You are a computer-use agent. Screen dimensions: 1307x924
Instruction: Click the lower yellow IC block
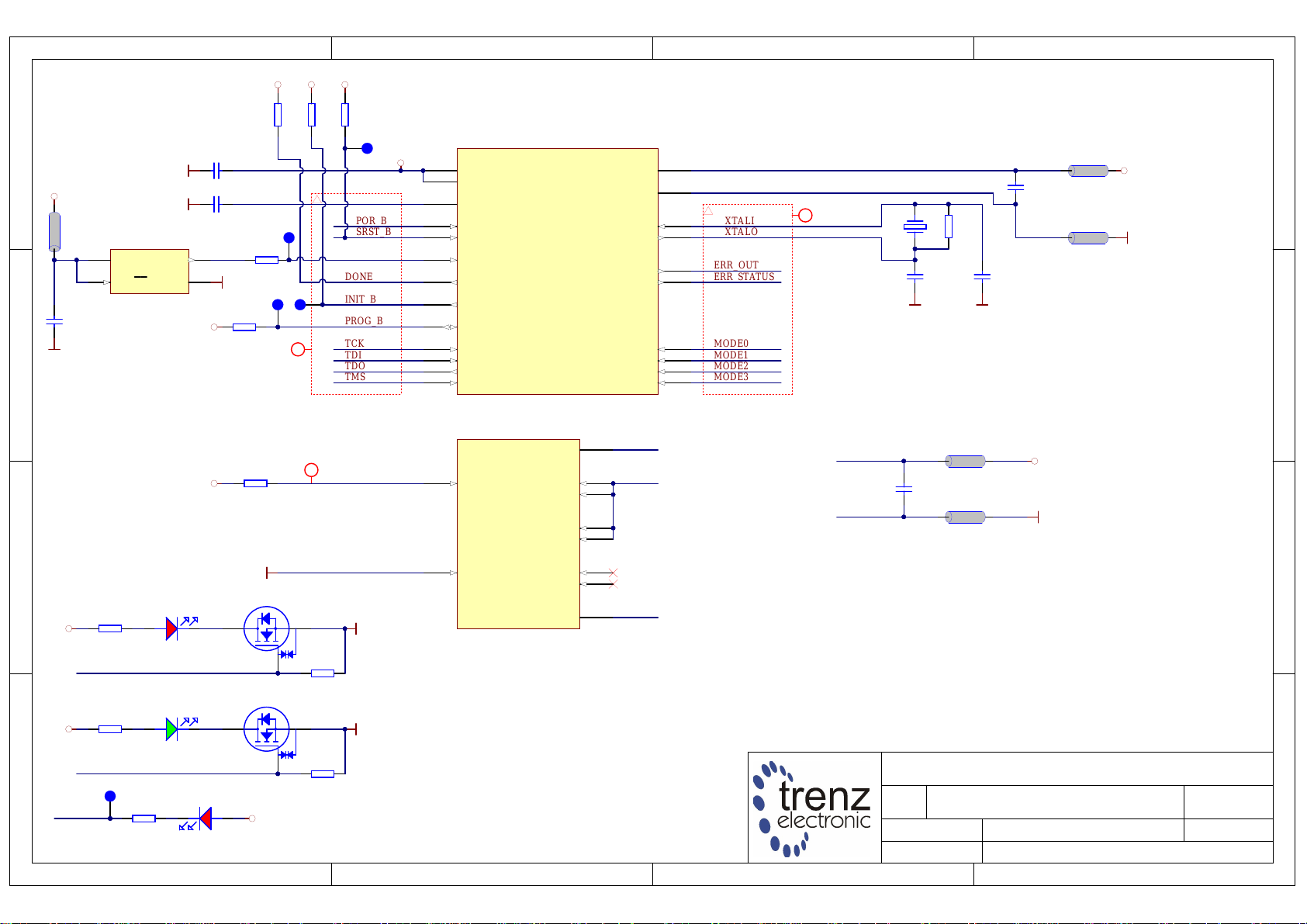click(518, 534)
